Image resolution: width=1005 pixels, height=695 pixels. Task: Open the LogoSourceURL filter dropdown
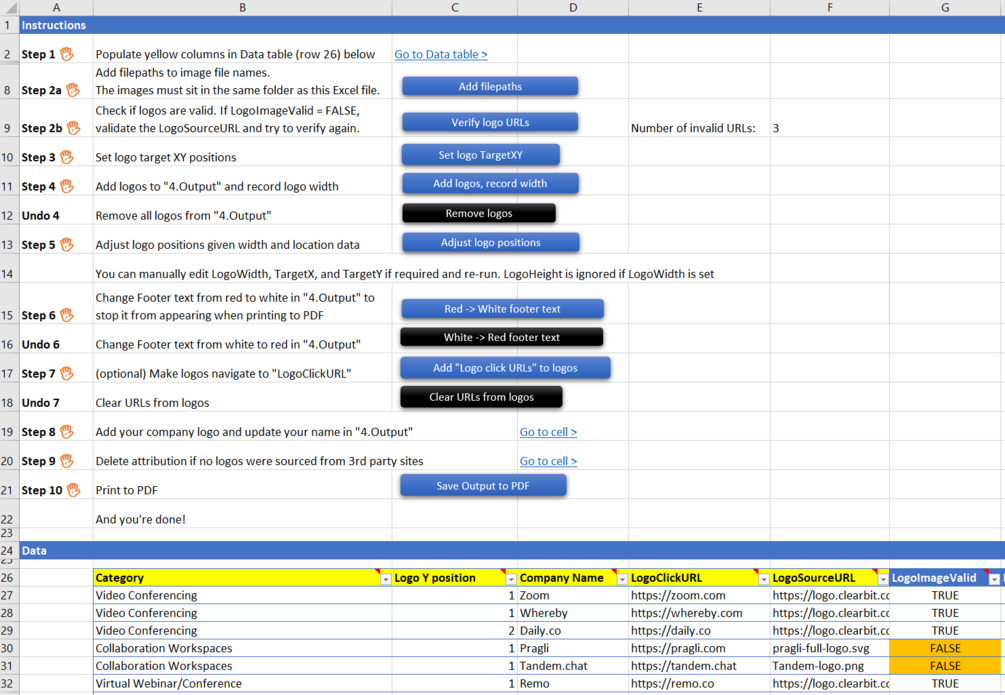tap(883, 579)
